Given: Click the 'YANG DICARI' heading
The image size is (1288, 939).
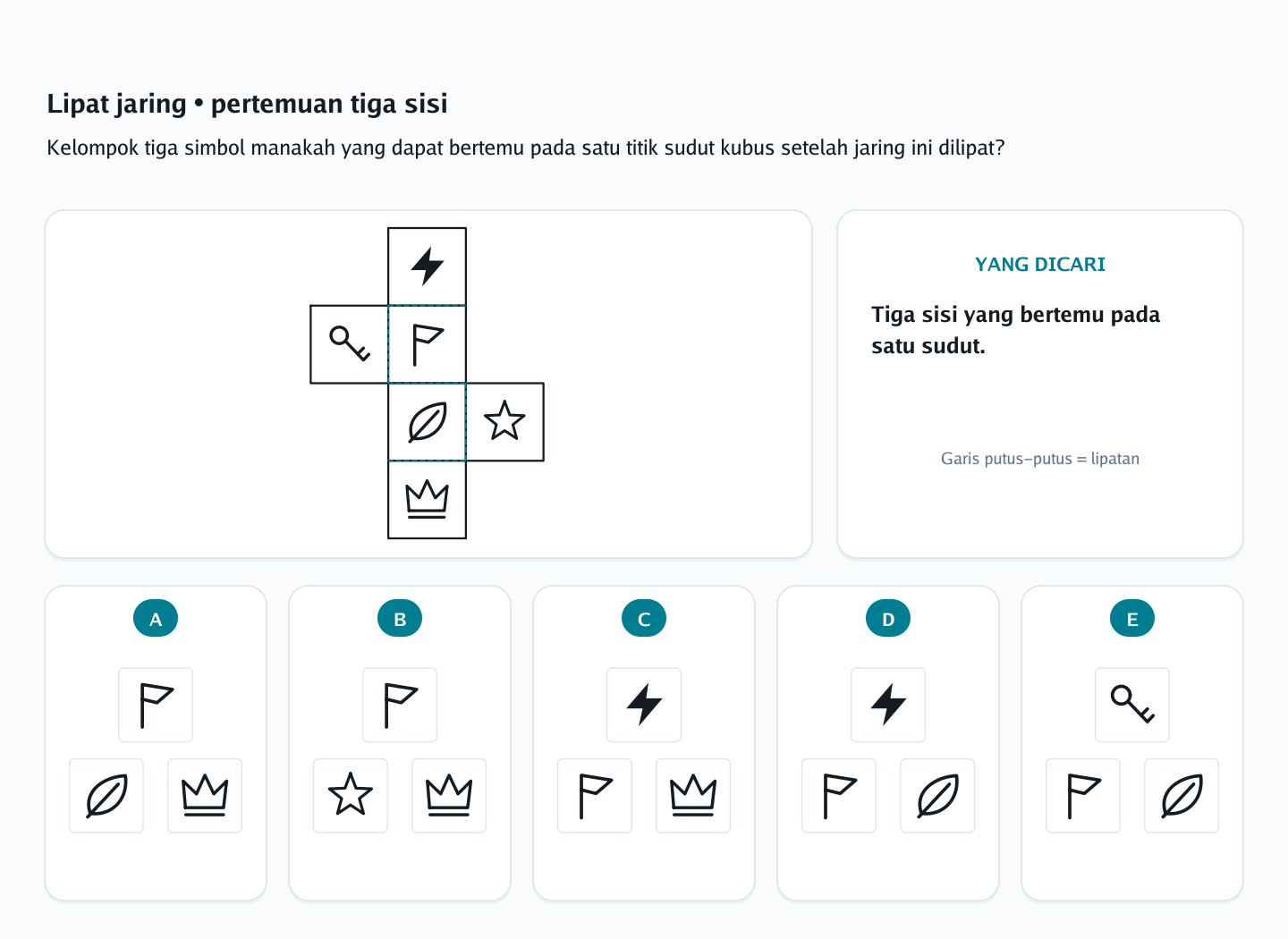Looking at the screenshot, I should [1040, 265].
